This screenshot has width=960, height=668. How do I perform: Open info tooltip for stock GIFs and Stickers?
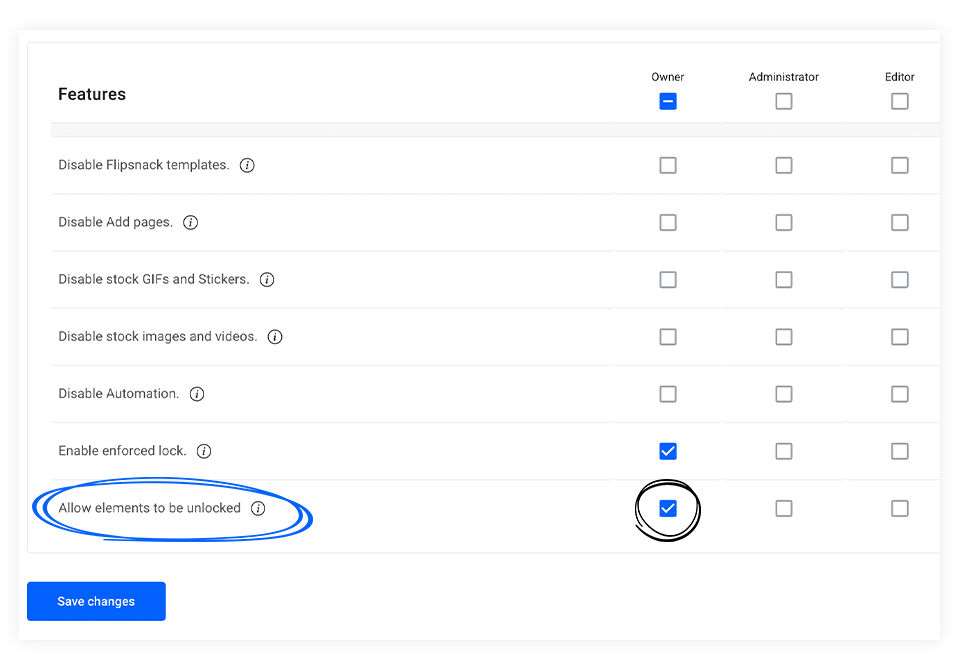click(x=267, y=280)
